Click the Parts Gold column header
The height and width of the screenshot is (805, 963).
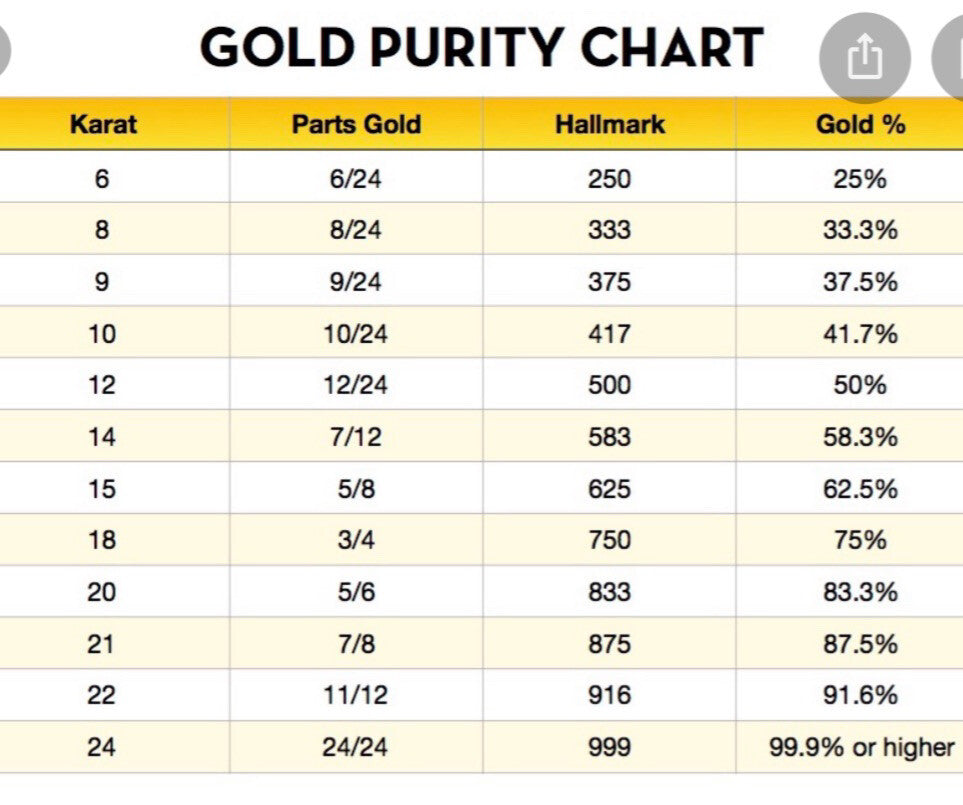(x=356, y=125)
